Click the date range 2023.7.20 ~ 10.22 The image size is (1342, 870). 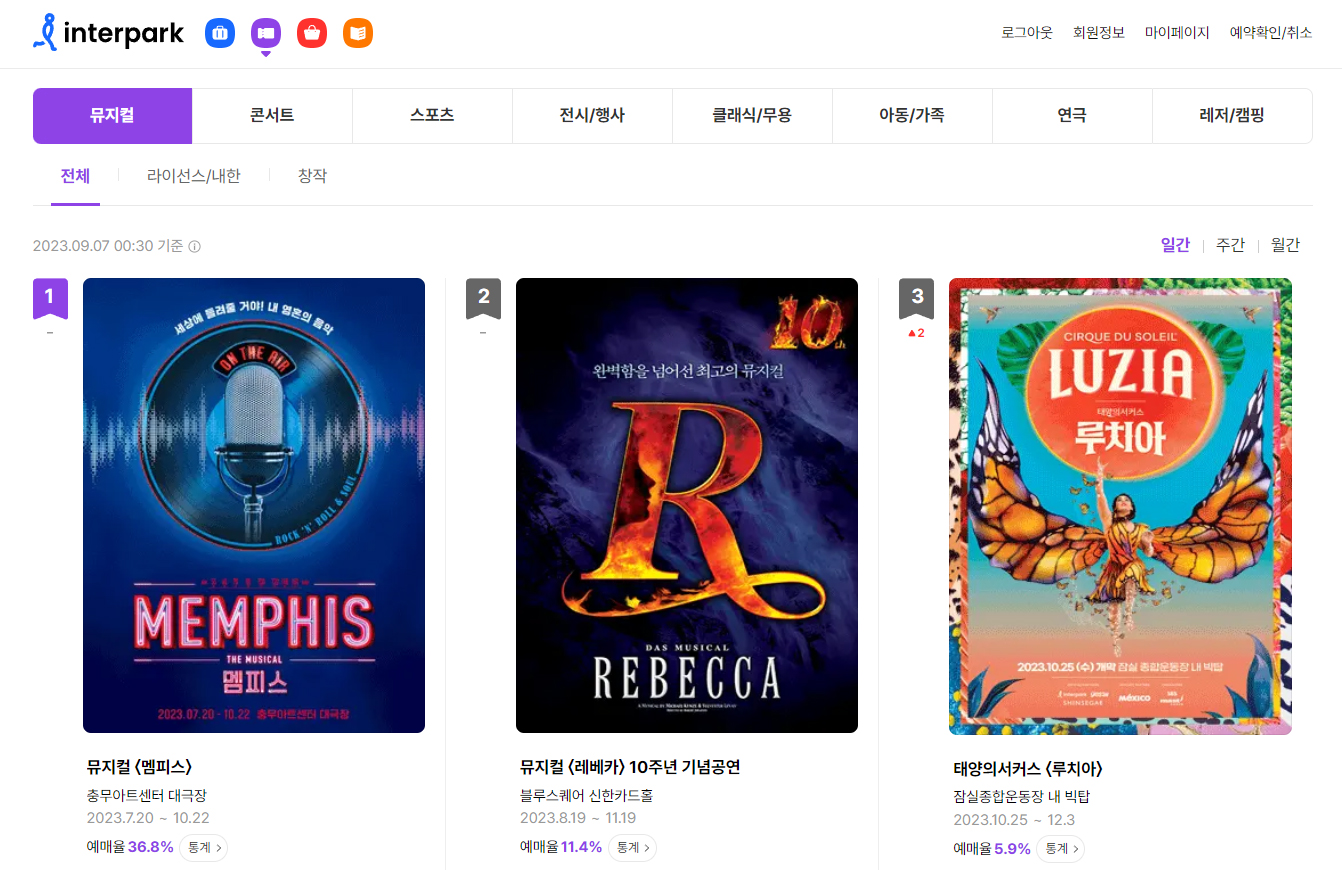tap(148, 818)
